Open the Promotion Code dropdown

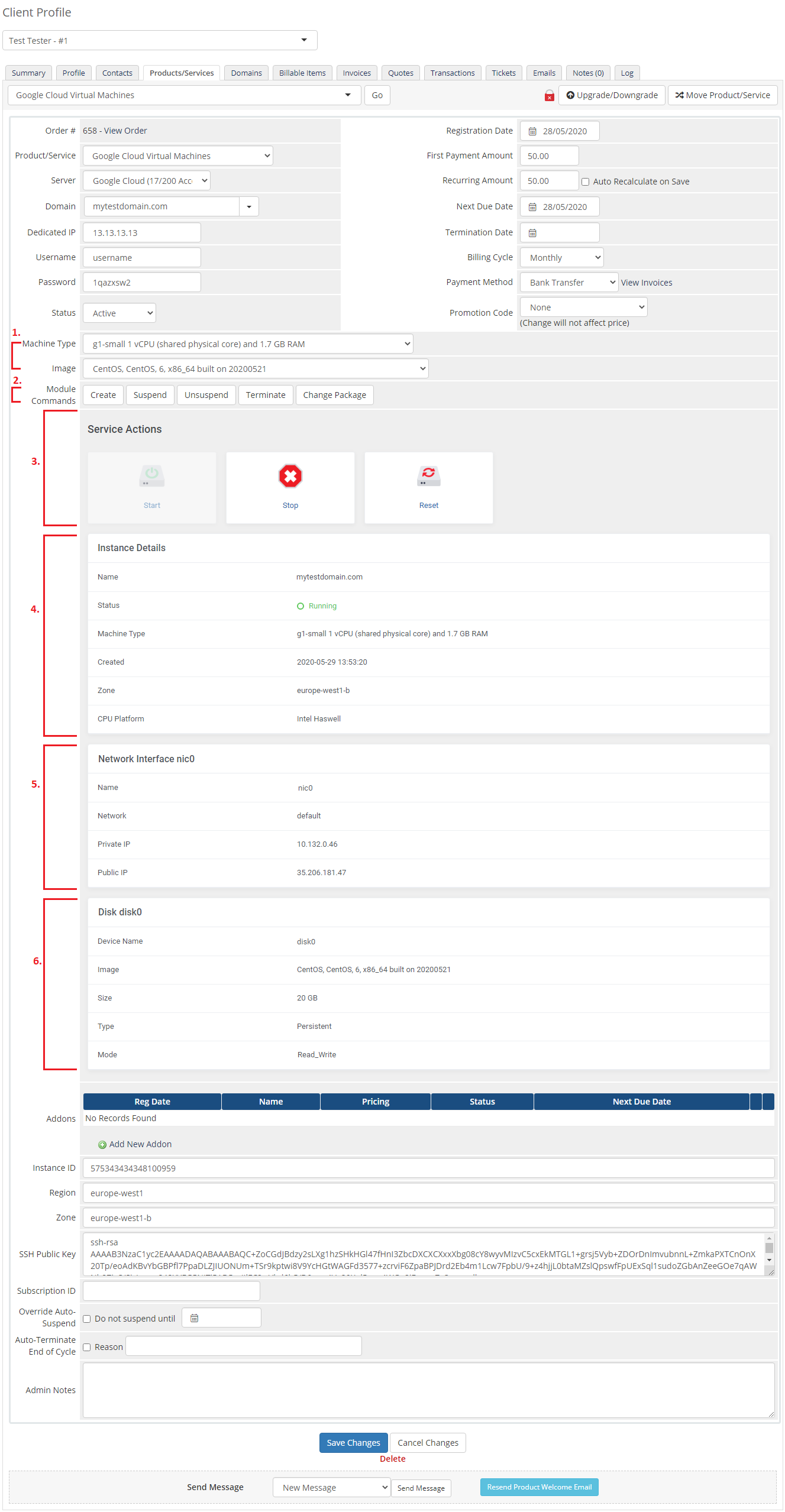pos(584,307)
